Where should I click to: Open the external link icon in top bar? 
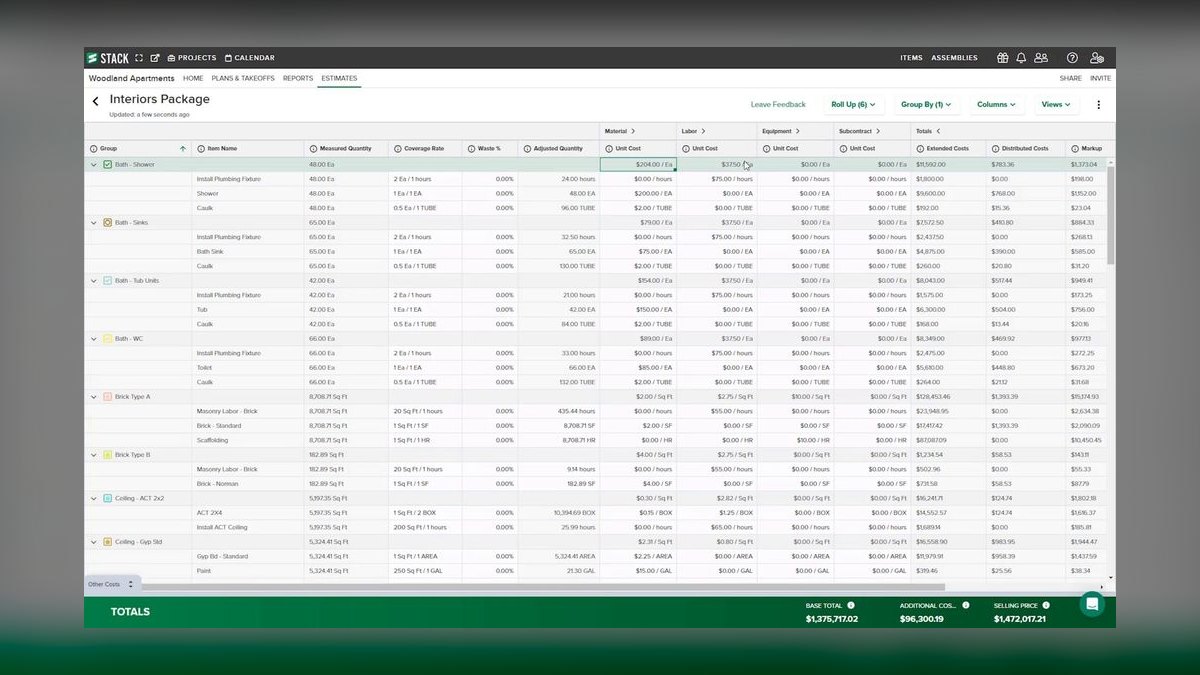pyautogui.click(x=155, y=58)
